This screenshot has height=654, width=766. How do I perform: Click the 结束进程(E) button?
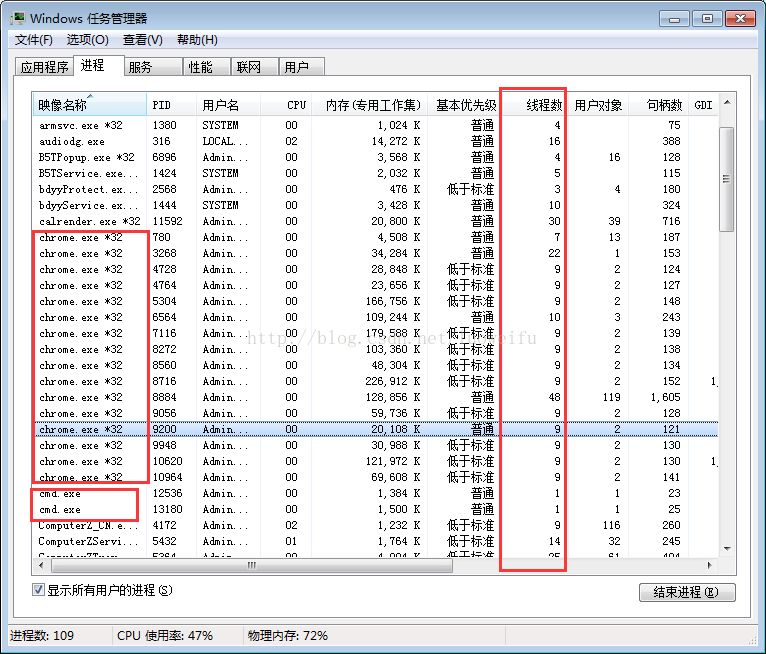point(686,592)
